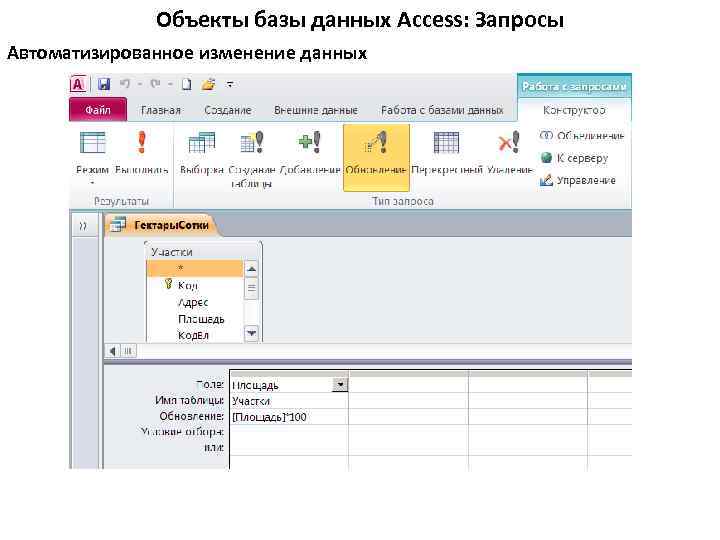Select the Площадь field in Участки table
The height and width of the screenshot is (540, 720).
point(195,319)
